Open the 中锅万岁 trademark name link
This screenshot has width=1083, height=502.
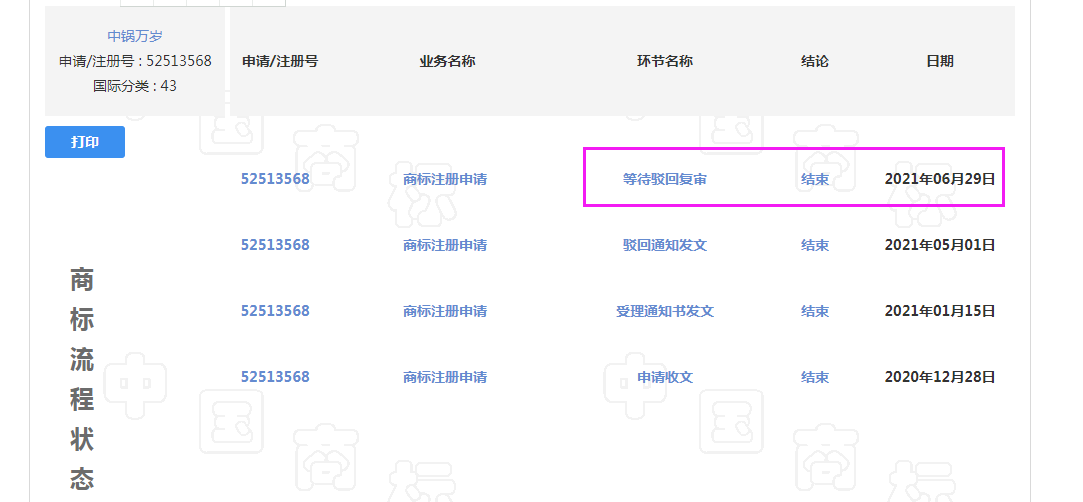(x=135, y=36)
